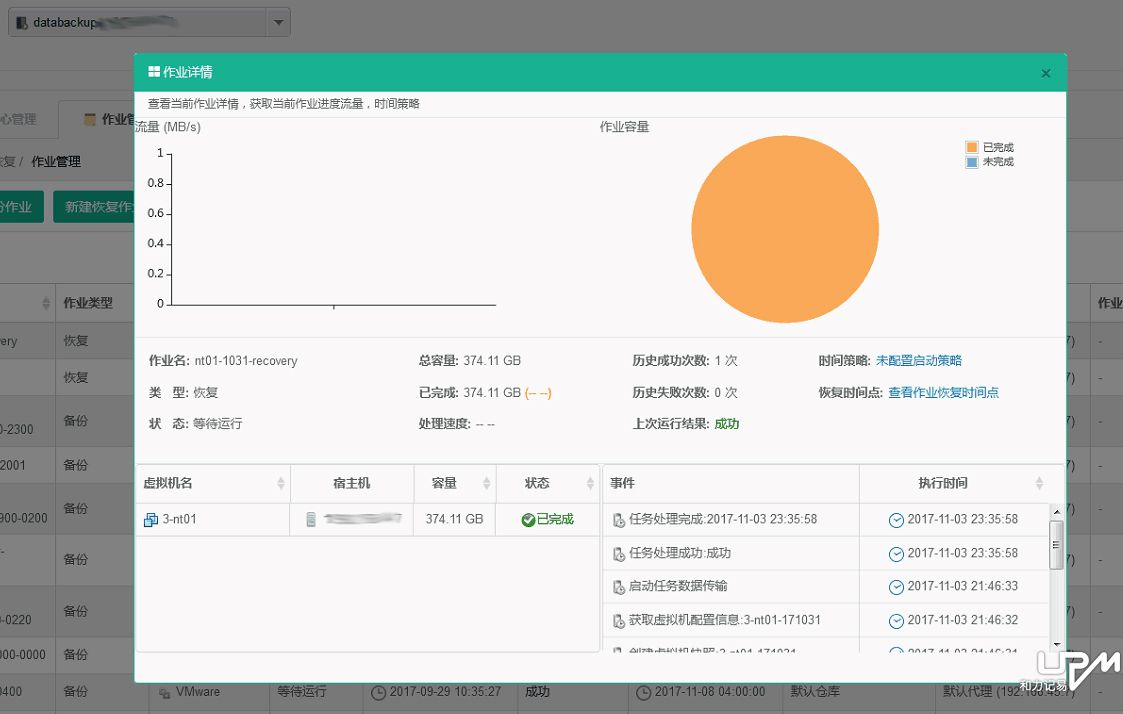Click clock icon beside 2017-11-03 23:35:58 first row
1123x714 pixels.
(x=896, y=520)
